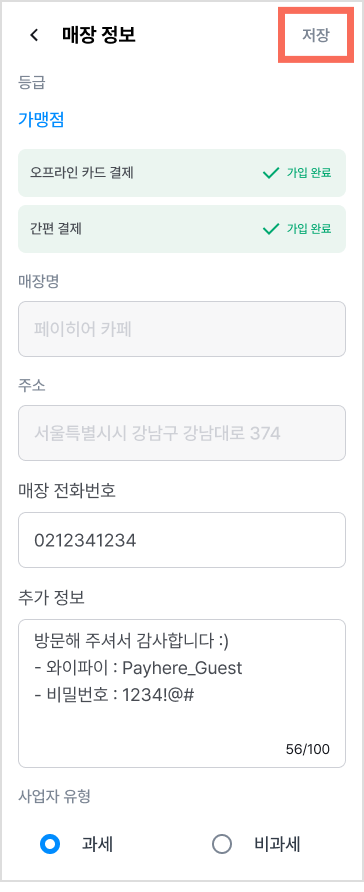
Task: Focus the 추가 정보 text area
Action: click(182, 693)
